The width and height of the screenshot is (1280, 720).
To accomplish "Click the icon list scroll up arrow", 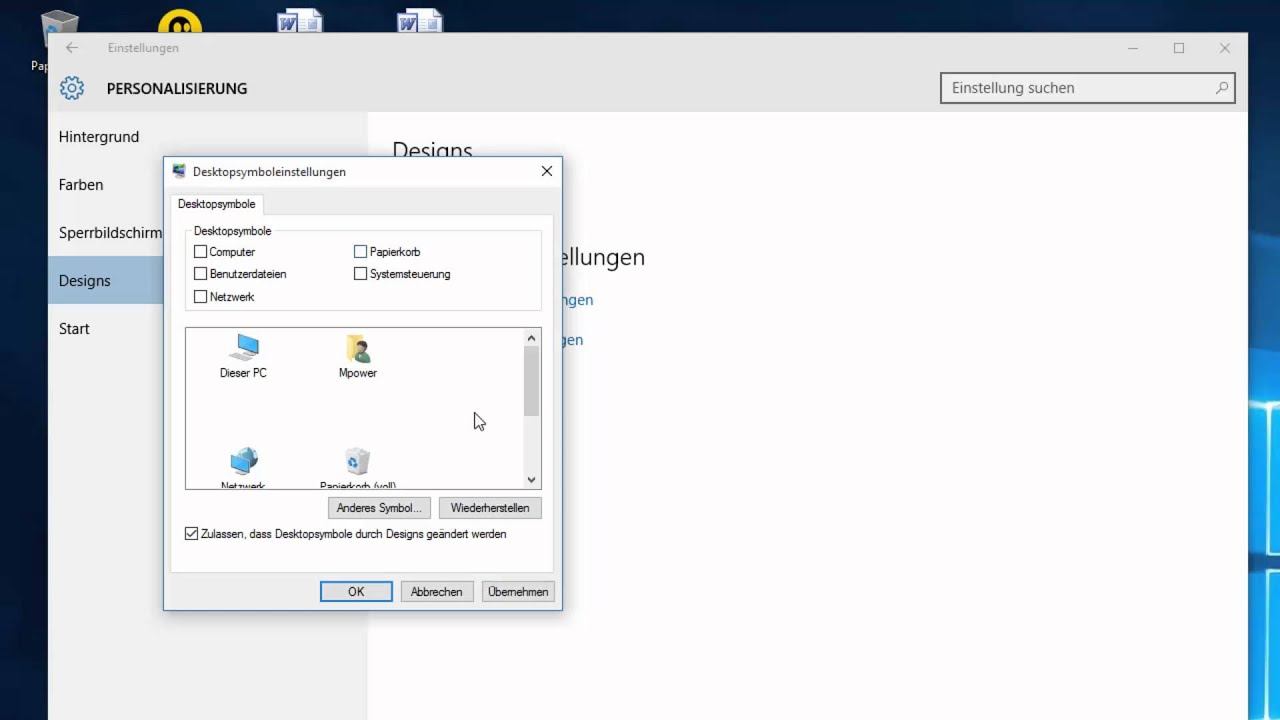I will pyautogui.click(x=532, y=338).
